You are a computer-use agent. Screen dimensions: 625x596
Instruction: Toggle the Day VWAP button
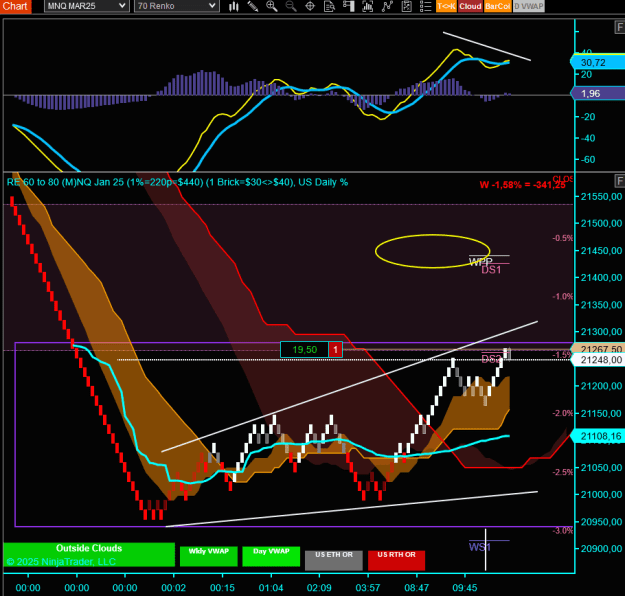[271, 556]
